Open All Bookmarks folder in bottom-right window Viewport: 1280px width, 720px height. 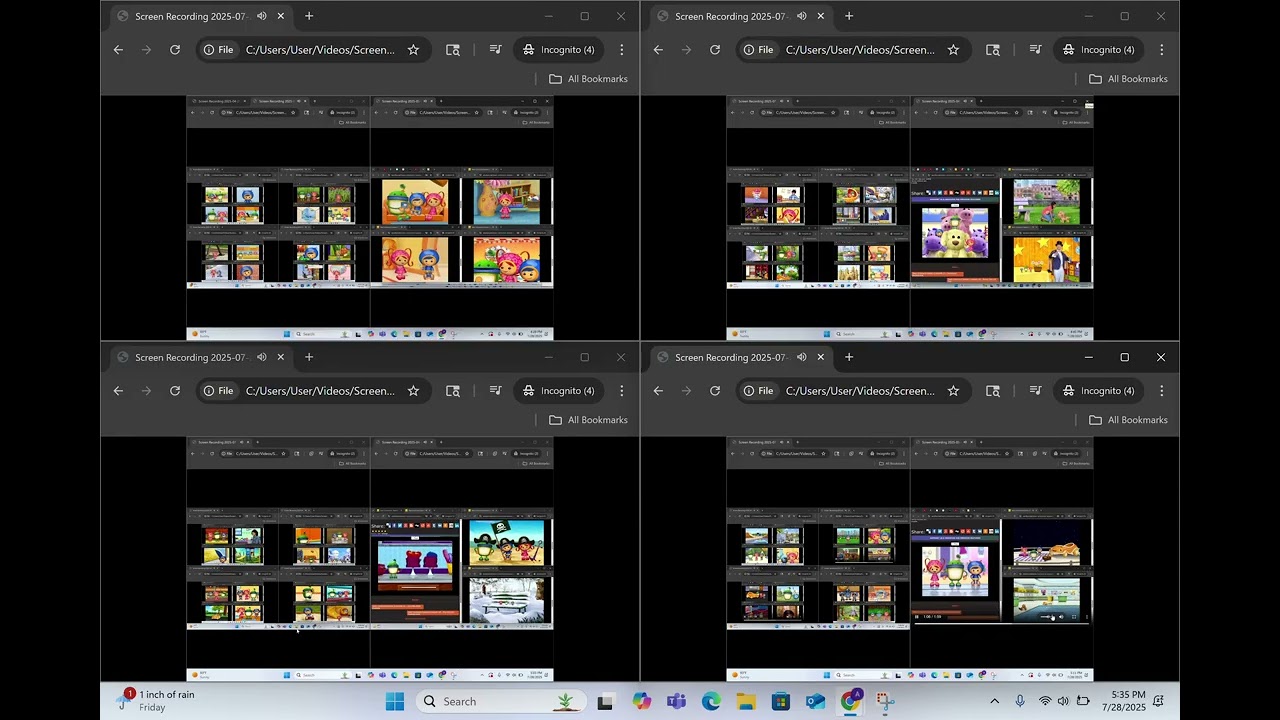point(1128,420)
